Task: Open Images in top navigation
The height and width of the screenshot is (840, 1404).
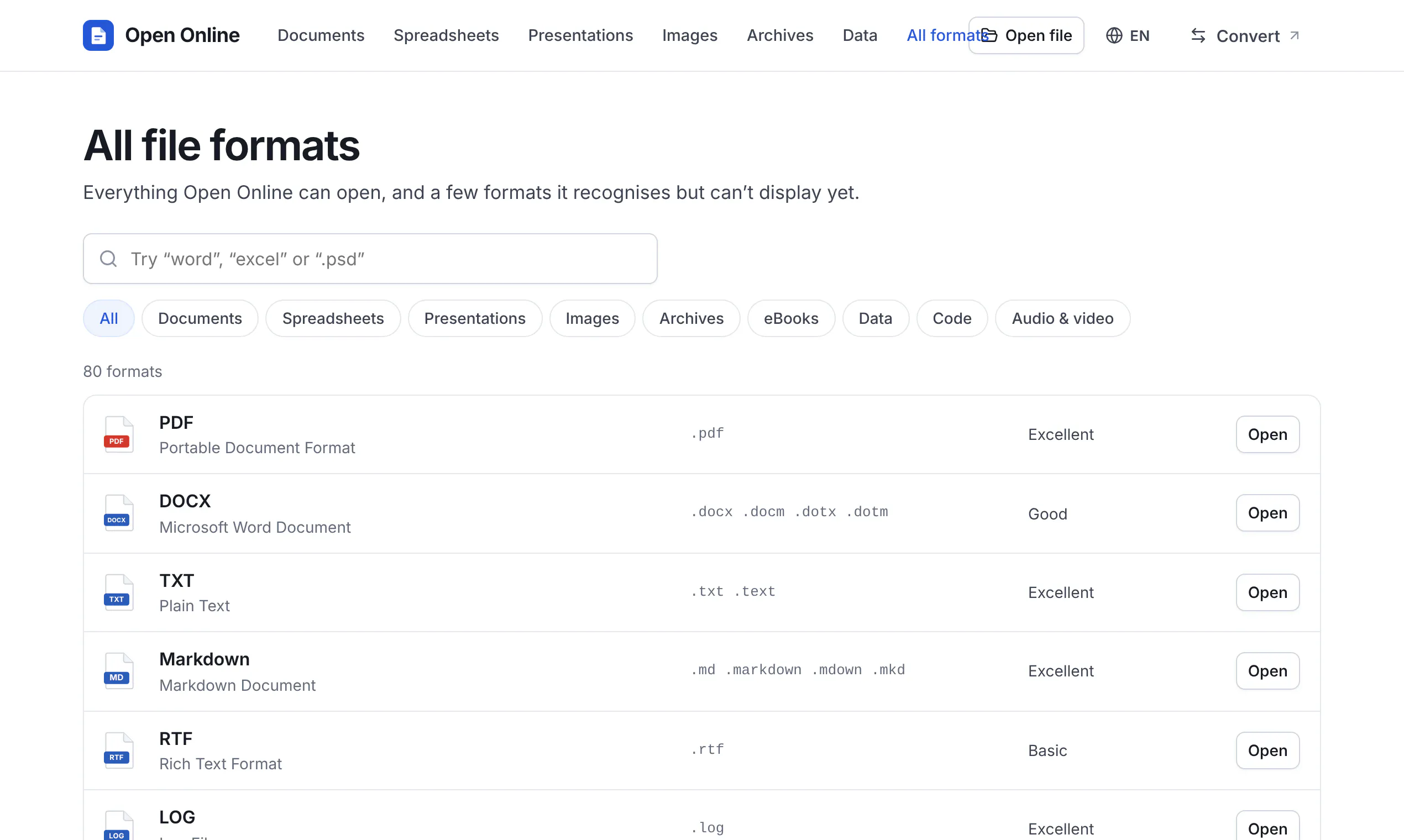Action: (689, 35)
